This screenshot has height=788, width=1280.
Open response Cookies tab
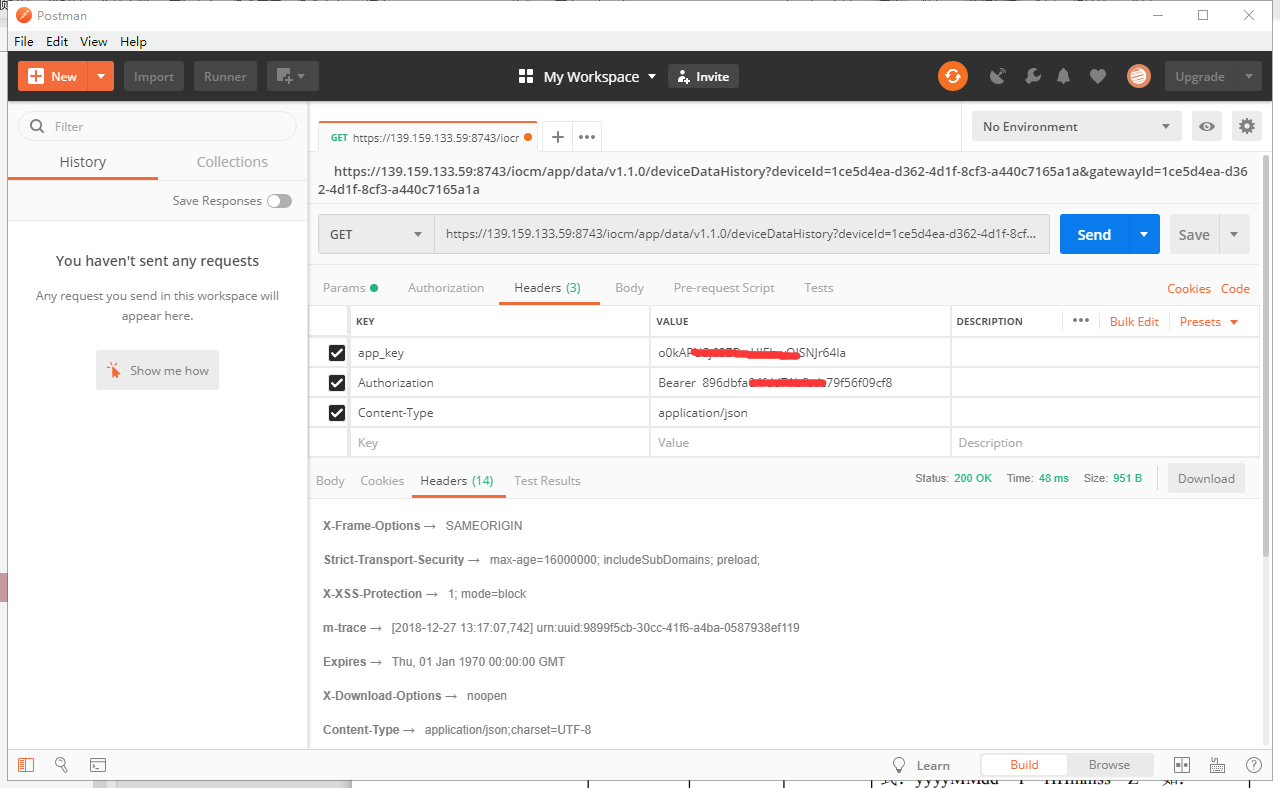[x=382, y=480]
